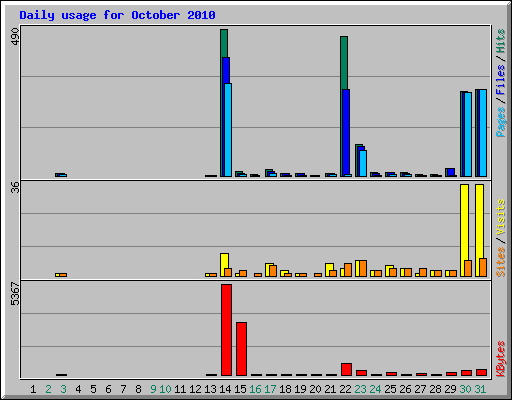This screenshot has width=512, height=400.
Task: Click day 22 on the x-axis
Action: click(345, 389)
